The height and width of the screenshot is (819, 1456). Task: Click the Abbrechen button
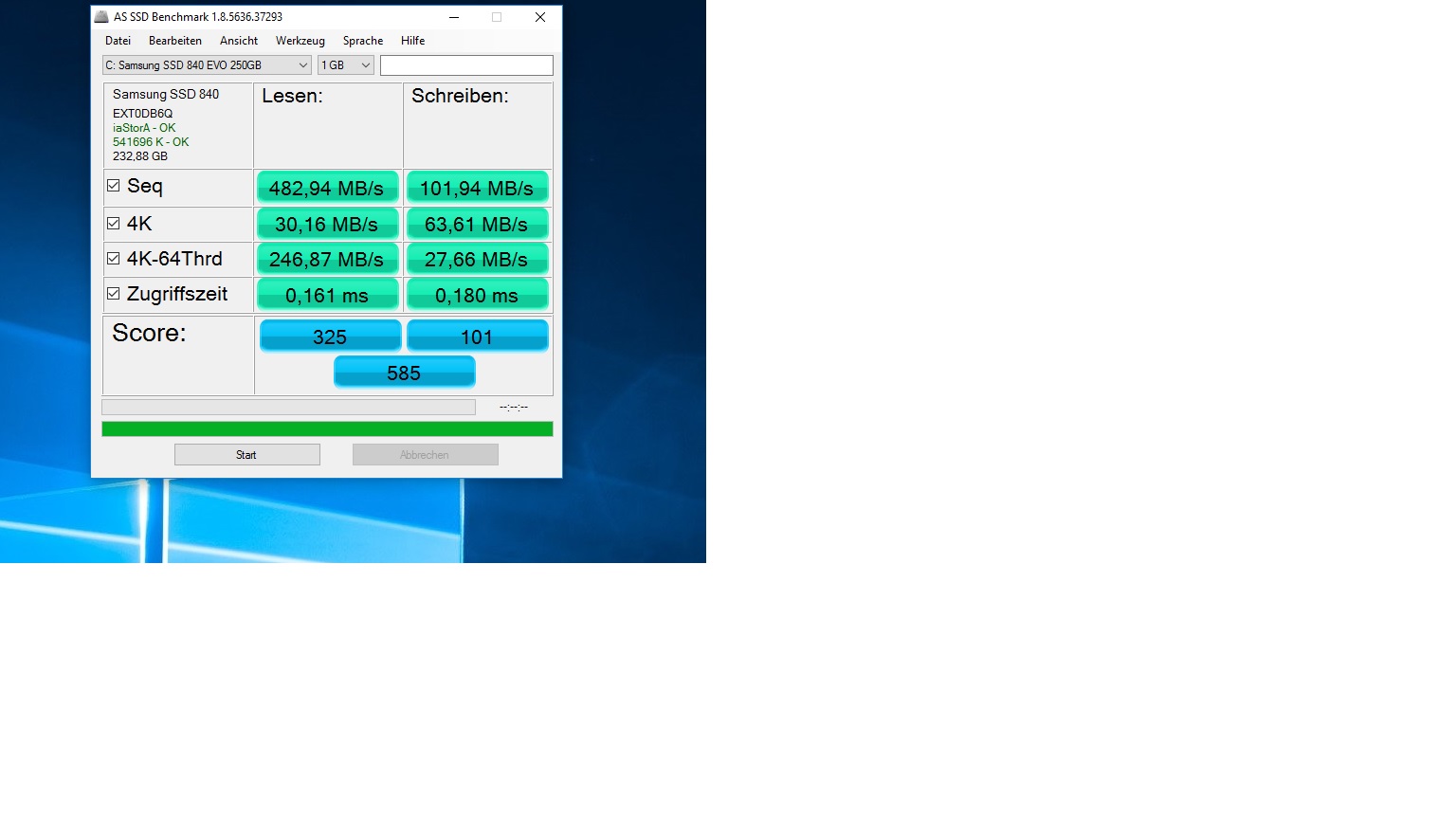426,455
